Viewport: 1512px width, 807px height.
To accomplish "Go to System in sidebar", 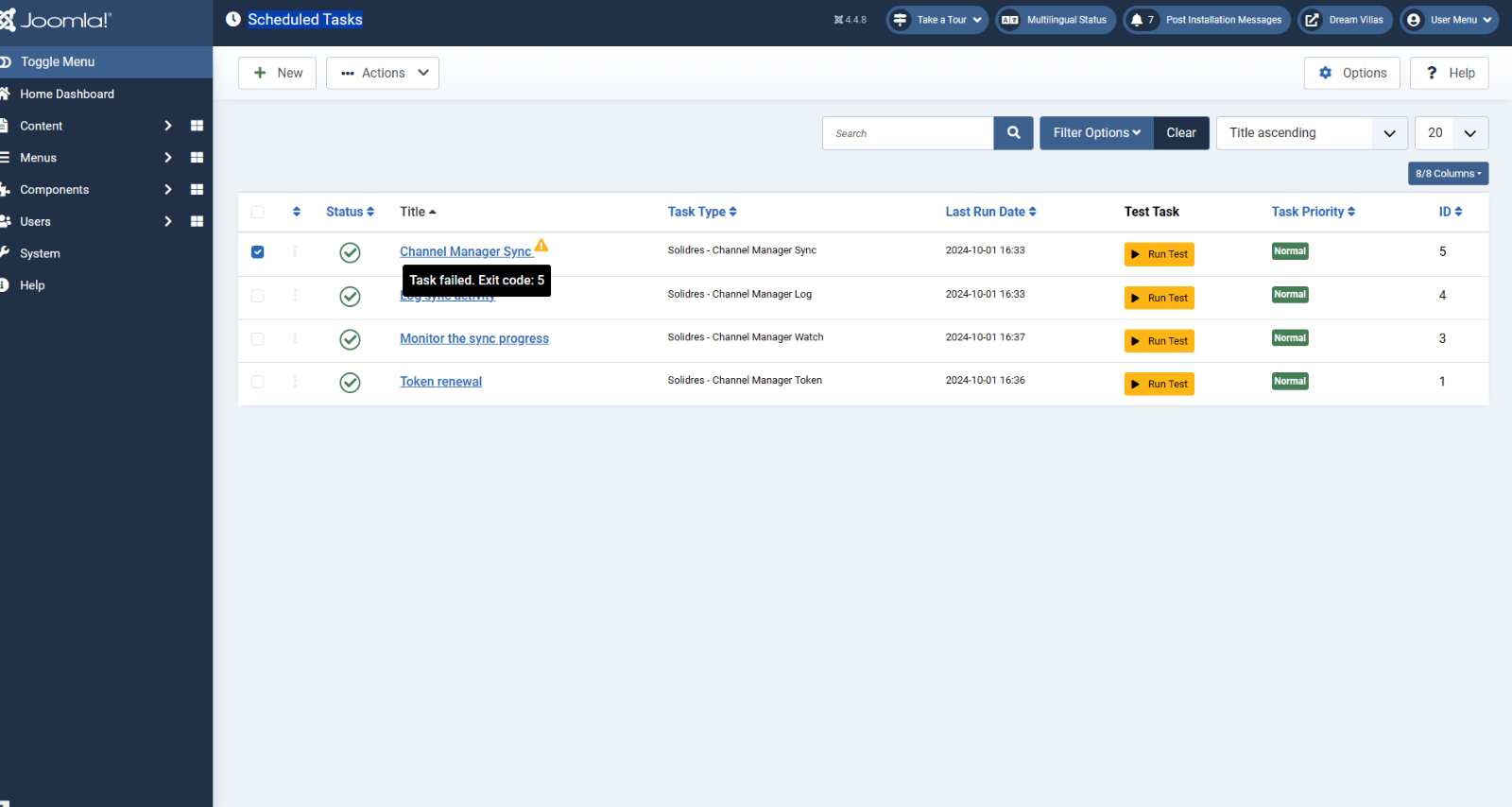I will pos(40,253).
